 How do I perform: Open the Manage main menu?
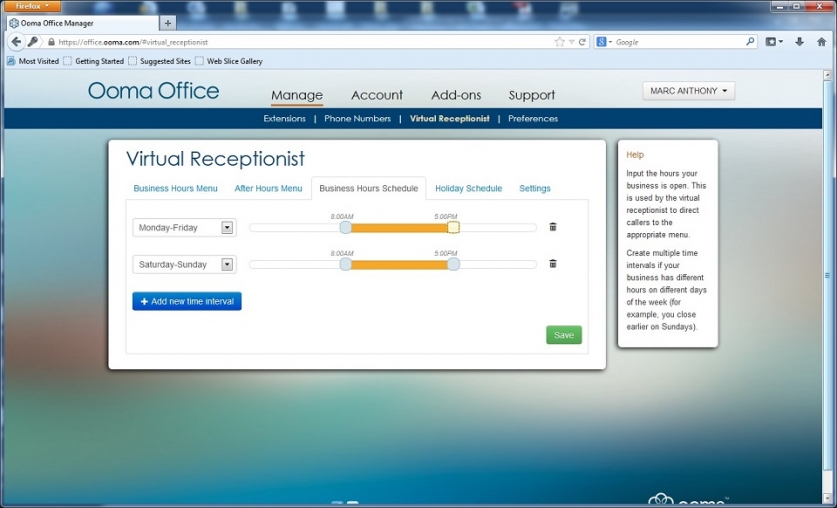pyautogui.click(x=297, y=95)
